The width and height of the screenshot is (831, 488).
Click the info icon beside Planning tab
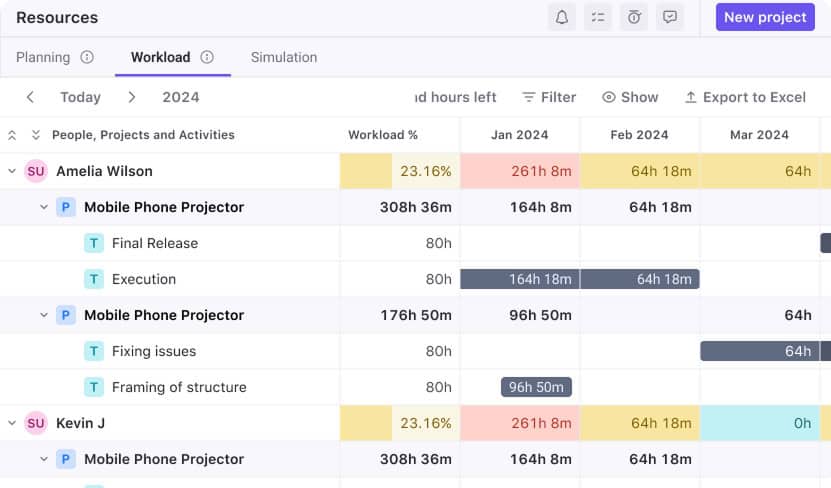[x=87, y=57]
